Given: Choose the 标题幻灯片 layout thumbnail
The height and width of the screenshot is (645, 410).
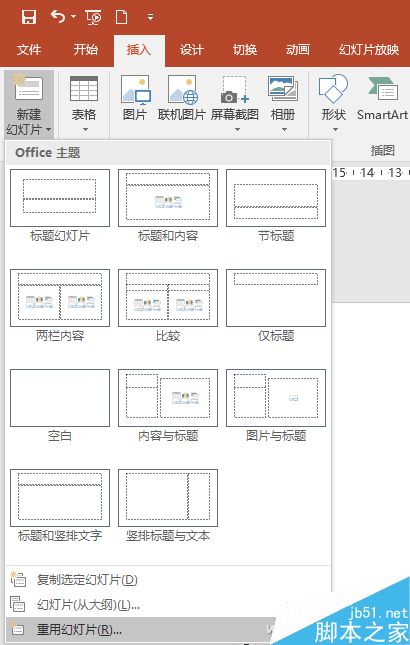Looking at the screenshot, I should (60, 198).
